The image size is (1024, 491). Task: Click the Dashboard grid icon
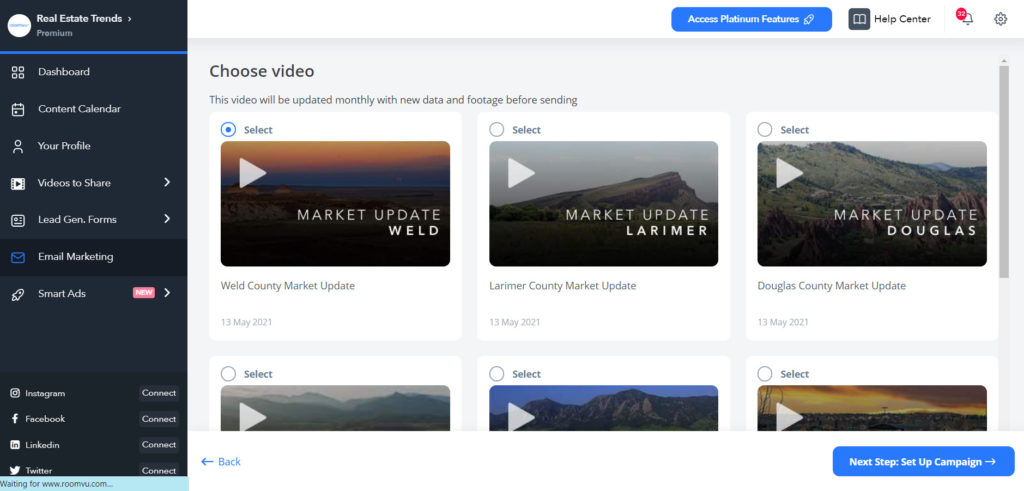[18, 72]
